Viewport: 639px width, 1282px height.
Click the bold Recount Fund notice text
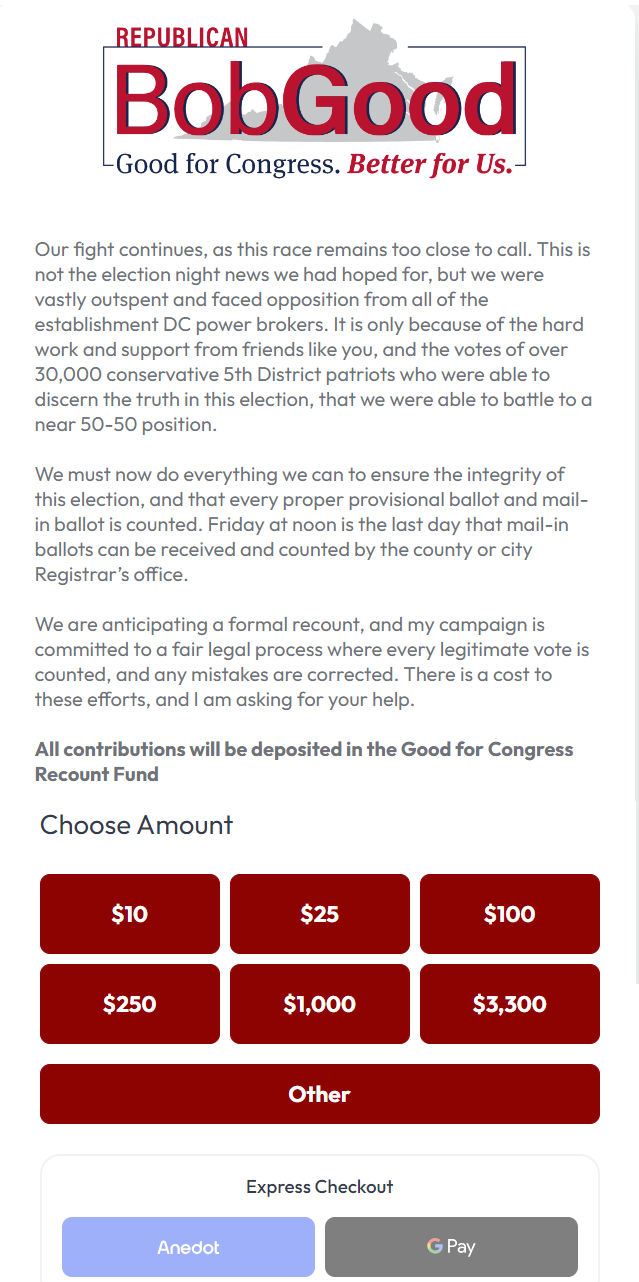[x=304, y=761]
